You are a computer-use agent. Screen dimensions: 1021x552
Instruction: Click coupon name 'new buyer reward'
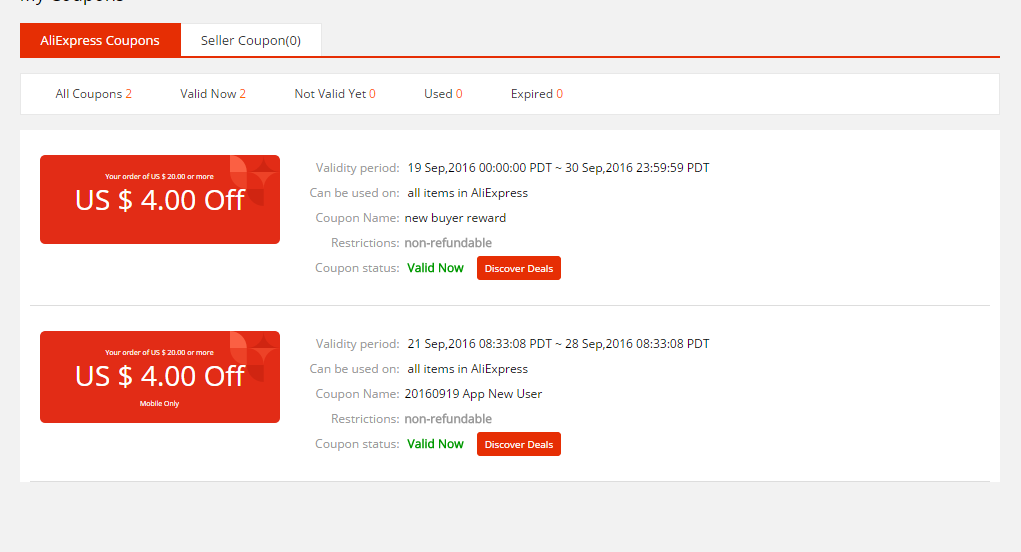455,218
